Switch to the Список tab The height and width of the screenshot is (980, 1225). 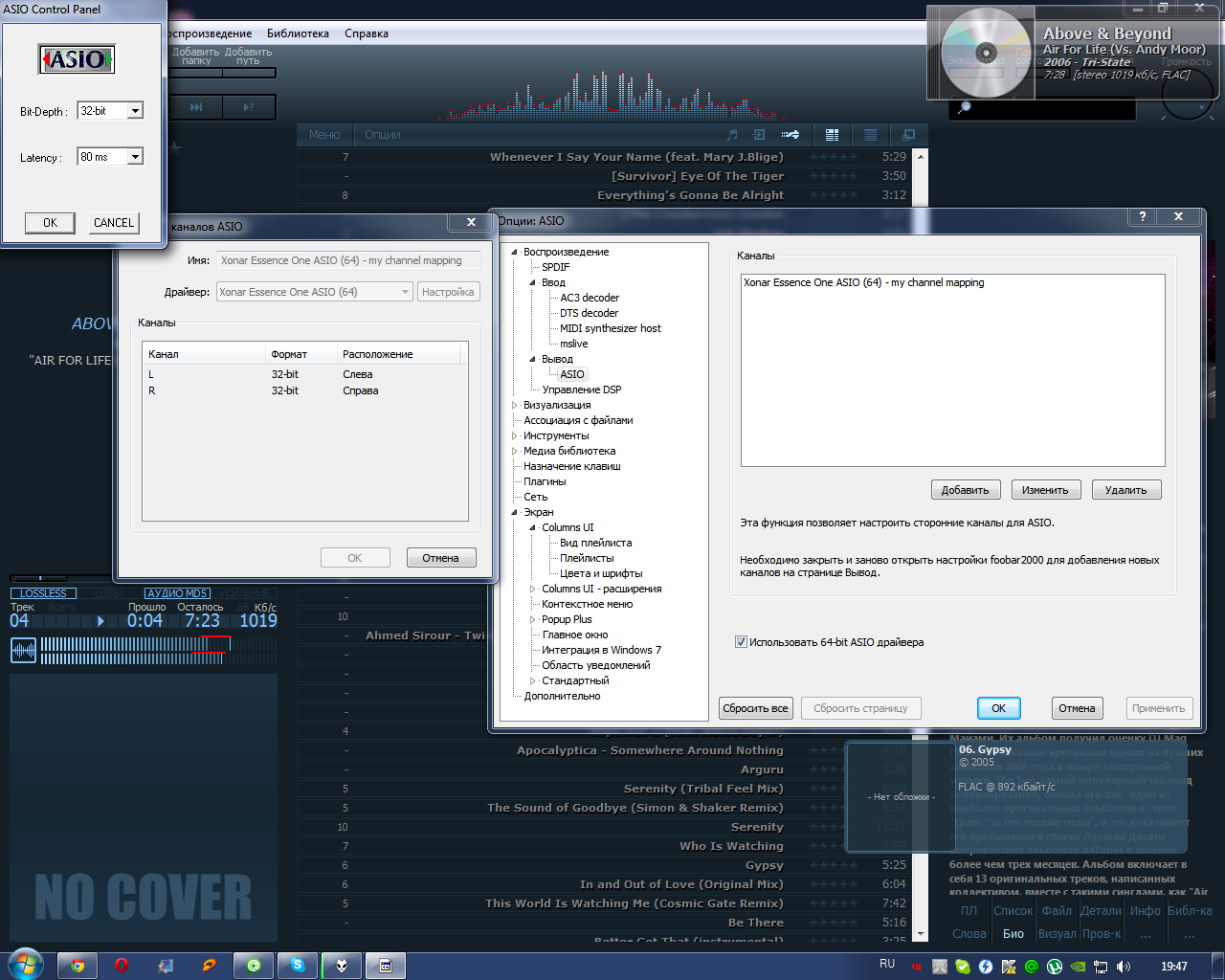point(1013,910)
